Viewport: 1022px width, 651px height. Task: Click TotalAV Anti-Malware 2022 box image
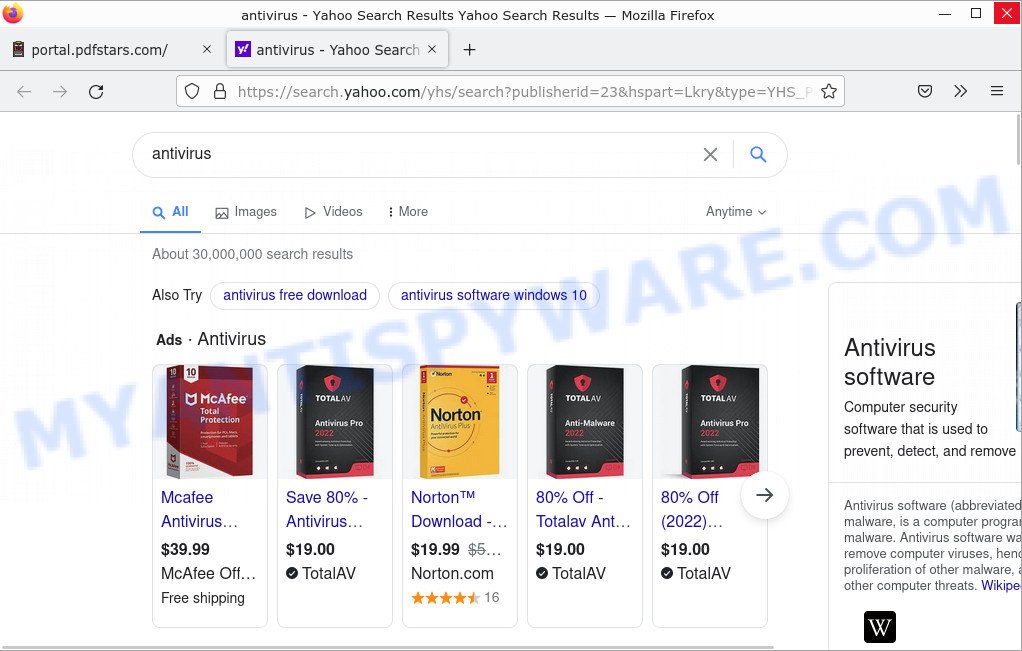[585, 422]
